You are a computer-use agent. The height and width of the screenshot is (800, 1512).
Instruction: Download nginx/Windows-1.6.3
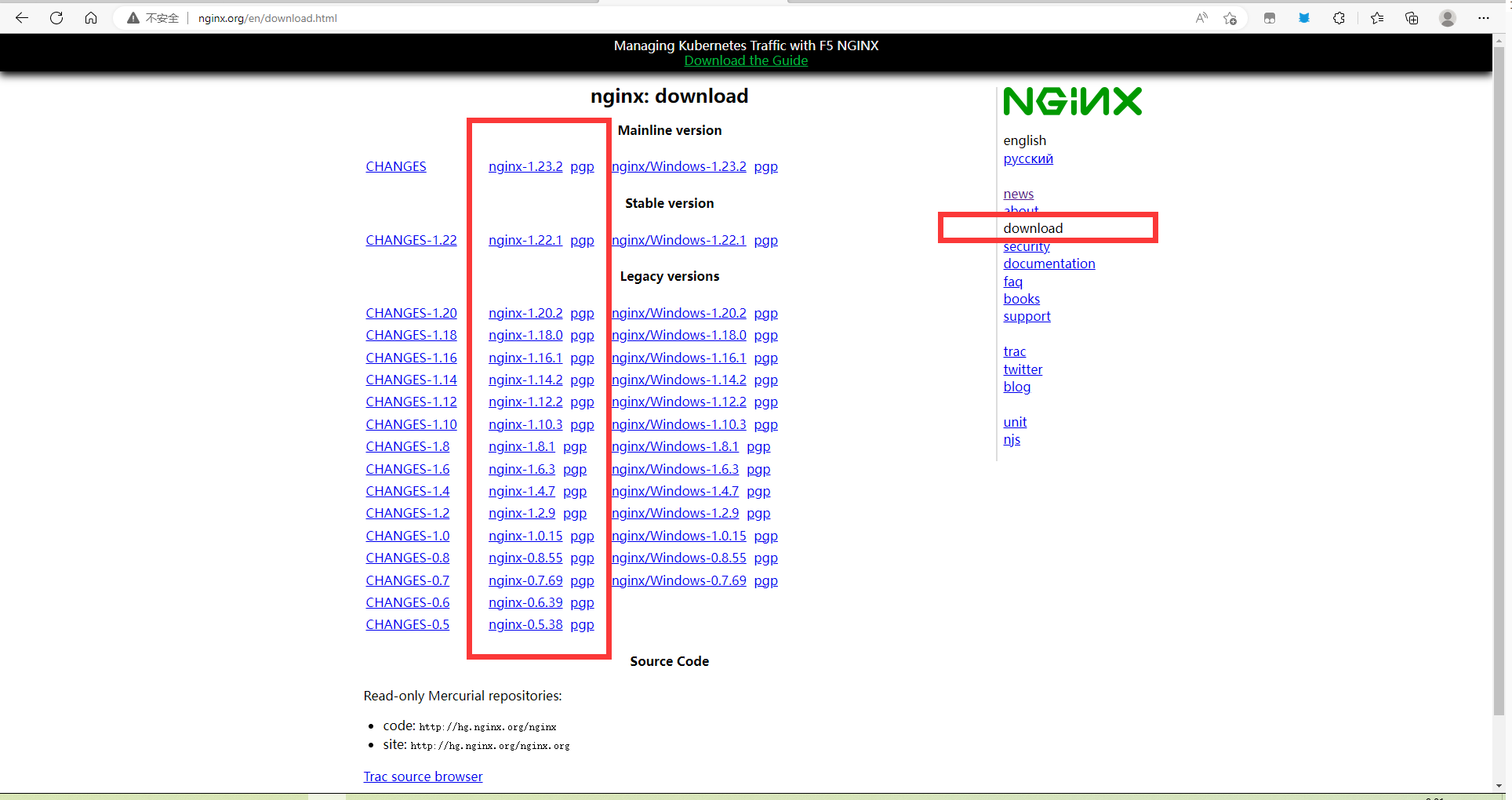pyautogui.click(x=675, y=469)
